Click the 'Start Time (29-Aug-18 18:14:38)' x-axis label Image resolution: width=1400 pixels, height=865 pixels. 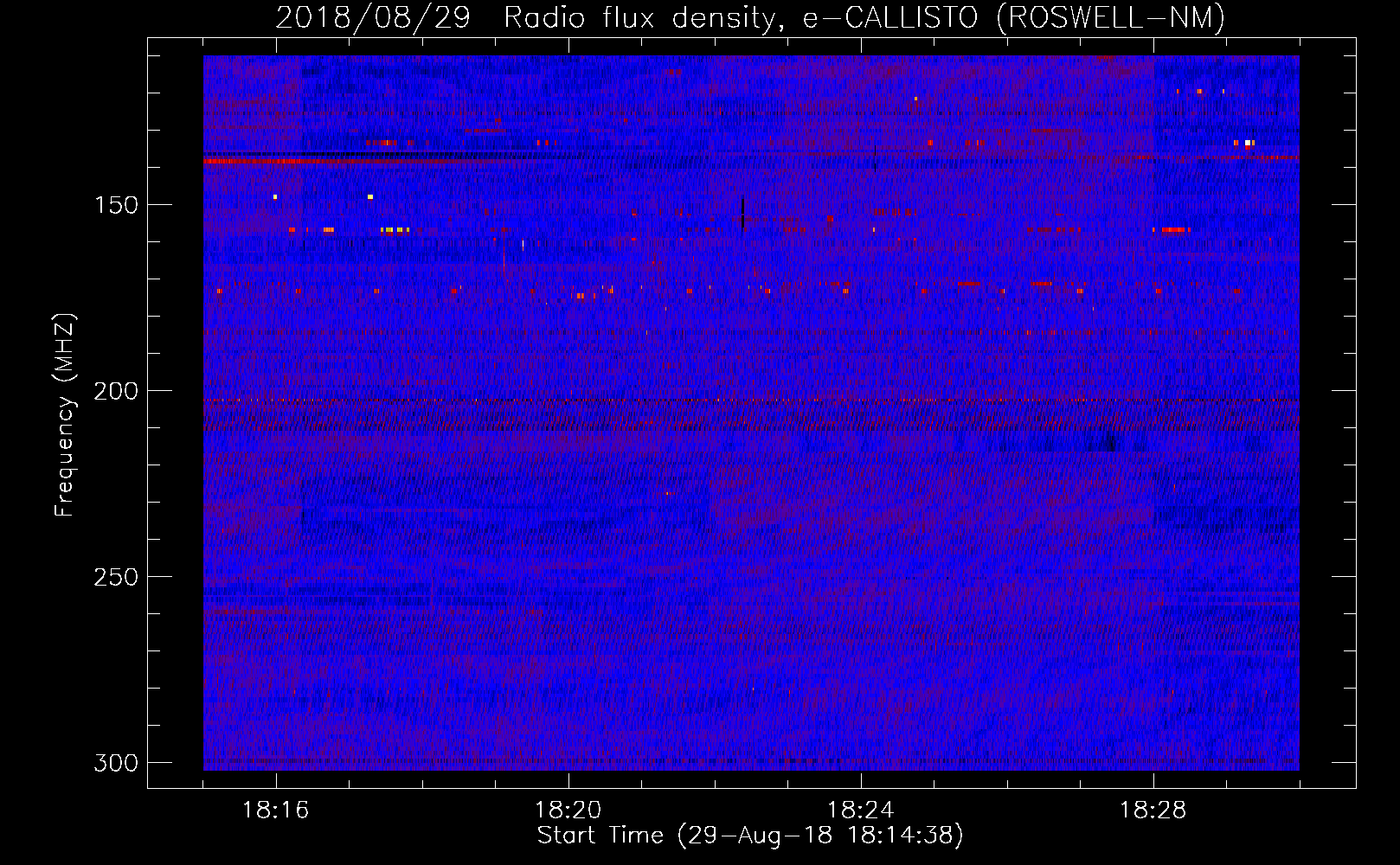750,836
